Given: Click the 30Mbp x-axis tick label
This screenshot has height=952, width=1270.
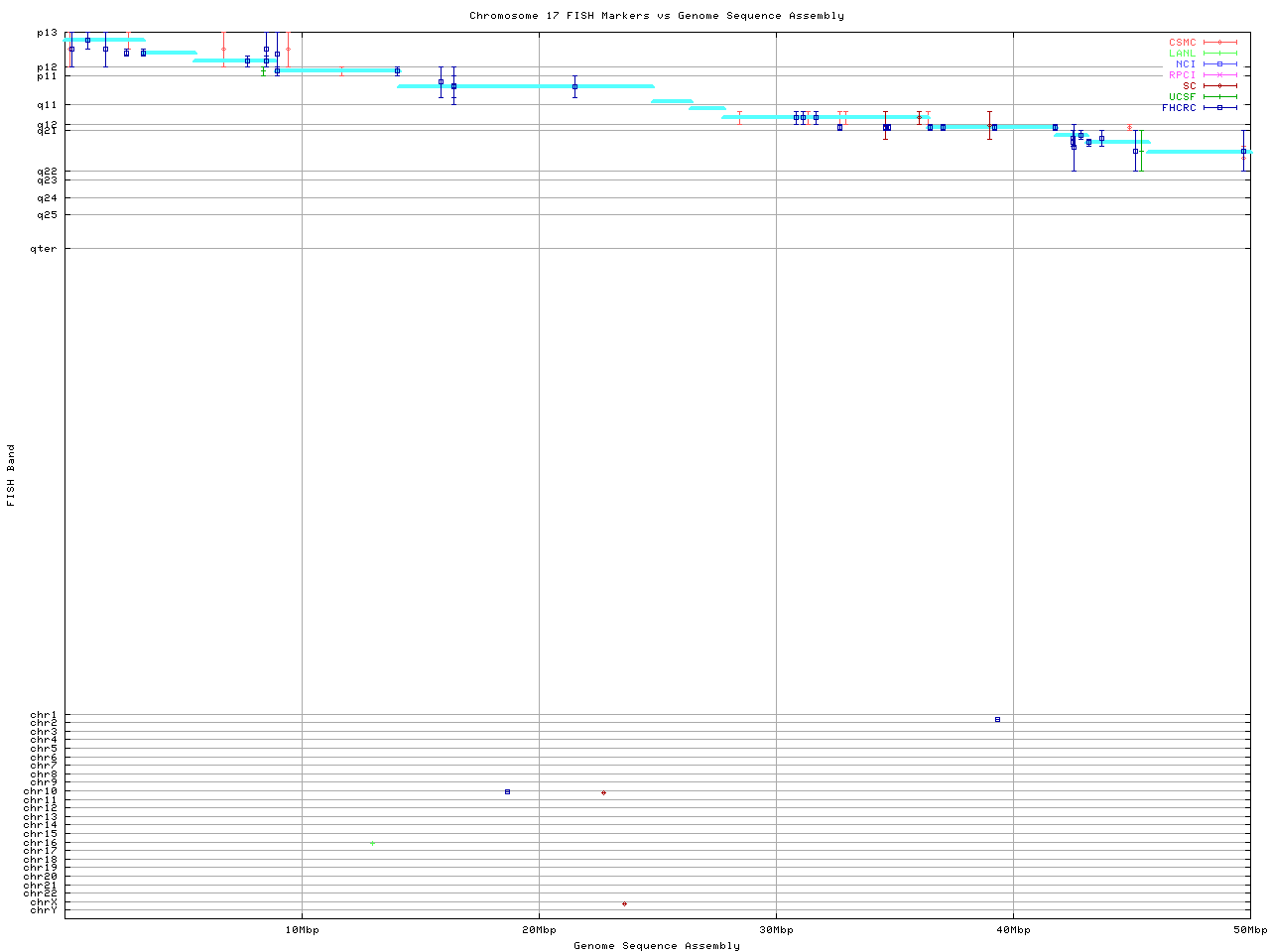Looking at the screenshot, I should (x=776, y=930).
